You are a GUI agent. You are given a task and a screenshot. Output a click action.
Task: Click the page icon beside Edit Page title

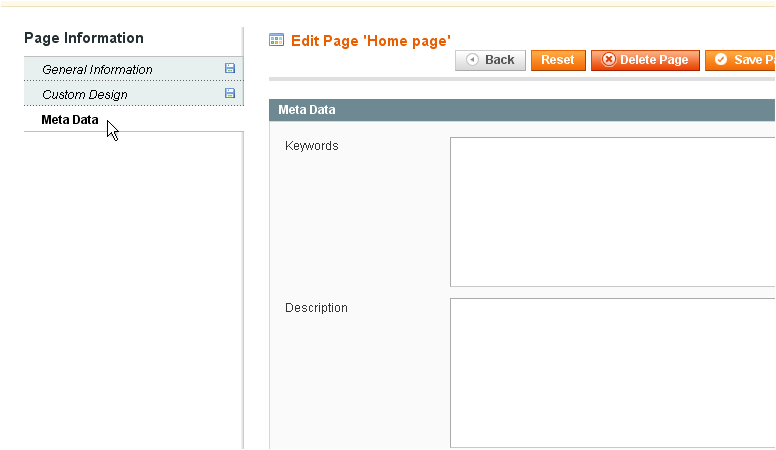click(x=277, y=40)
